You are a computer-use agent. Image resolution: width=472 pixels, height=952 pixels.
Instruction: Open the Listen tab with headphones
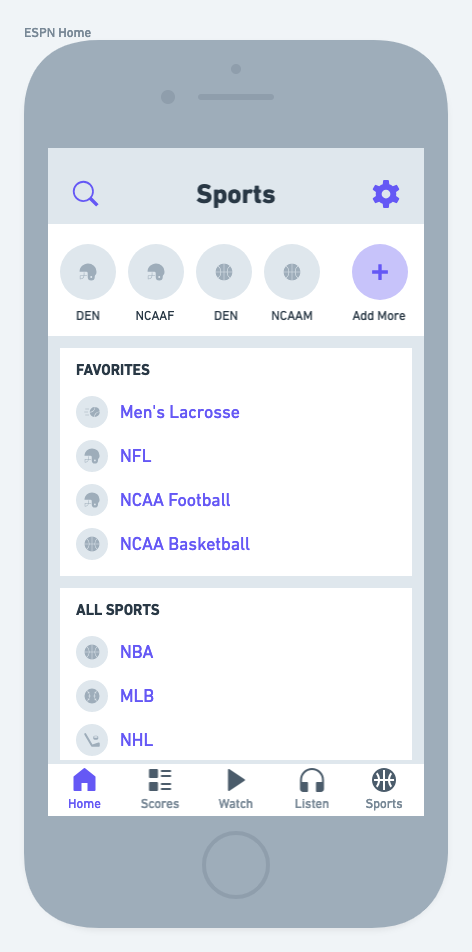coord(312,789)
